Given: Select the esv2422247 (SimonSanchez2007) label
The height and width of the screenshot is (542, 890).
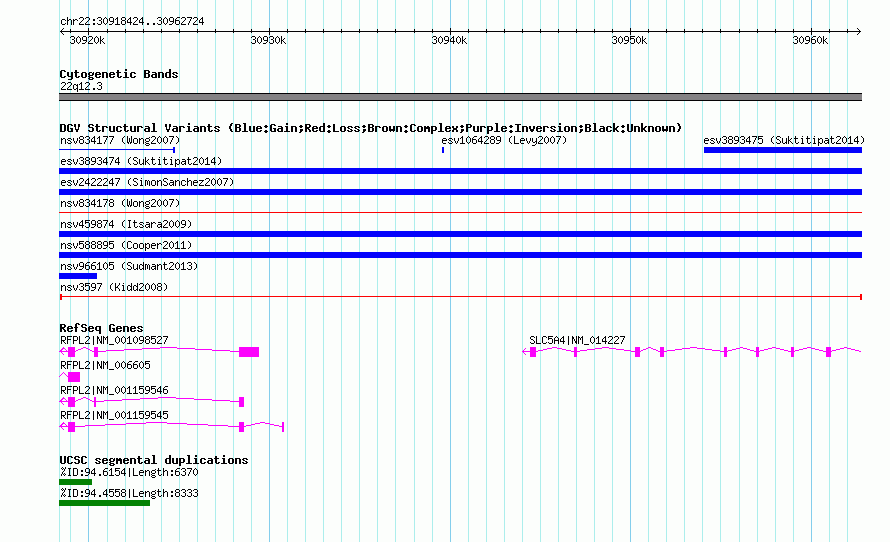Looking at the screenshot, I should click(x=147, y=182).
